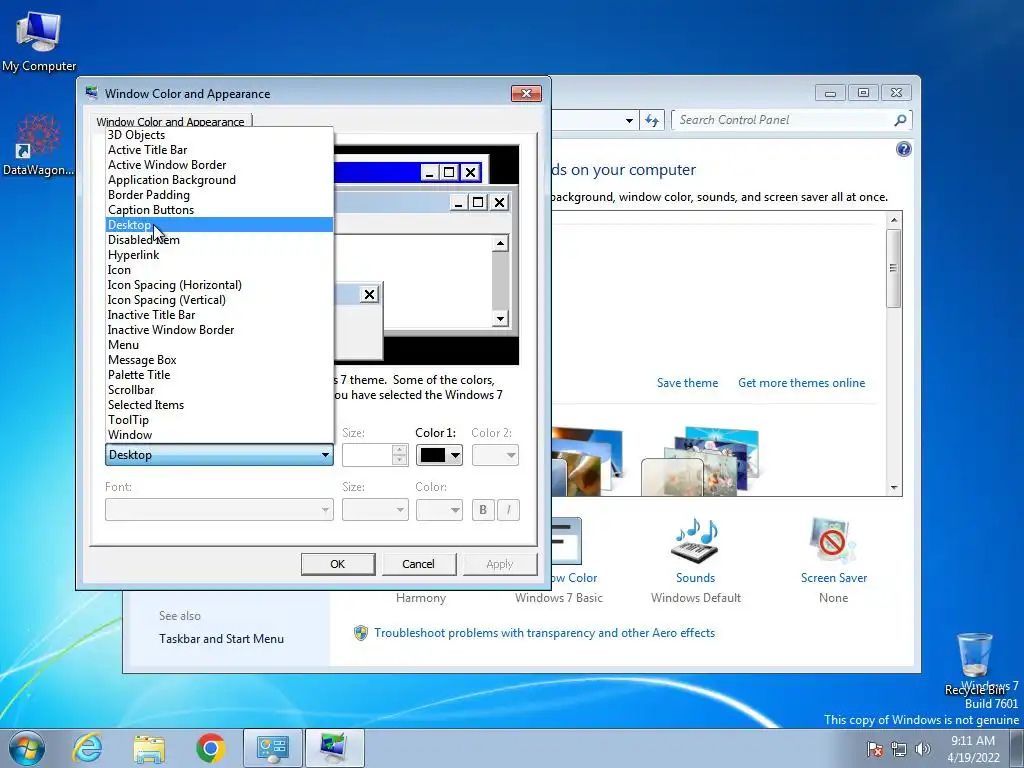This screenshot has width=1024, height=768.
Task: Choose Icon Spacing (Vertical) entry
Action: click(x=219, y=300)
